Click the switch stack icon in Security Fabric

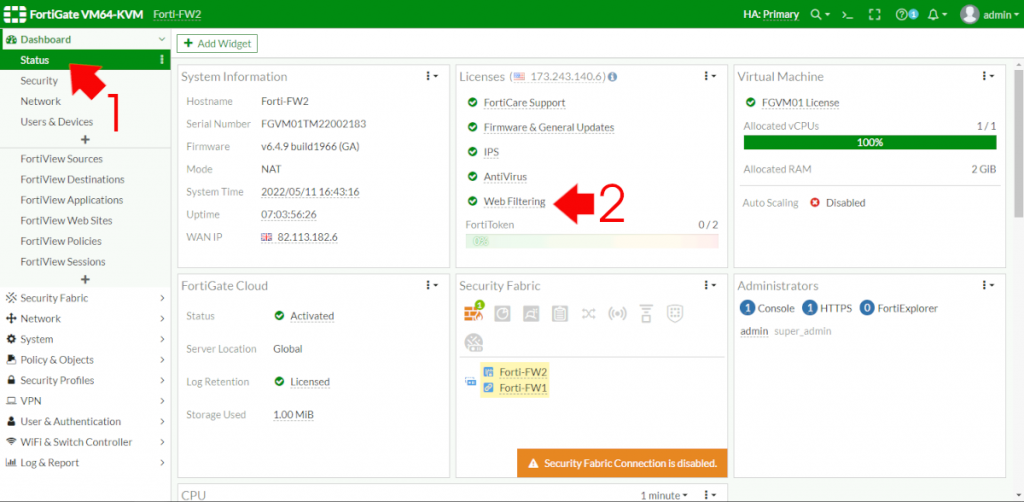tap(646, 313)
